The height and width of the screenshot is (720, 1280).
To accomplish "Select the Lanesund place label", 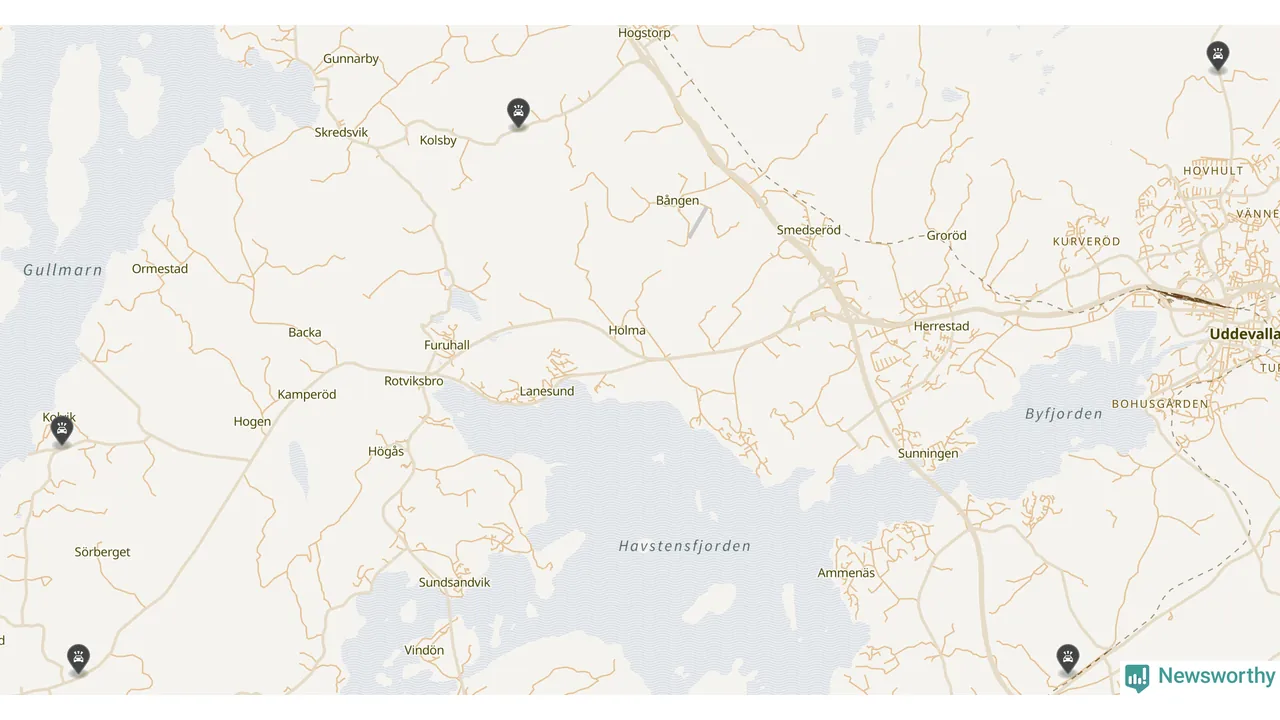I will tap(547, 391).
